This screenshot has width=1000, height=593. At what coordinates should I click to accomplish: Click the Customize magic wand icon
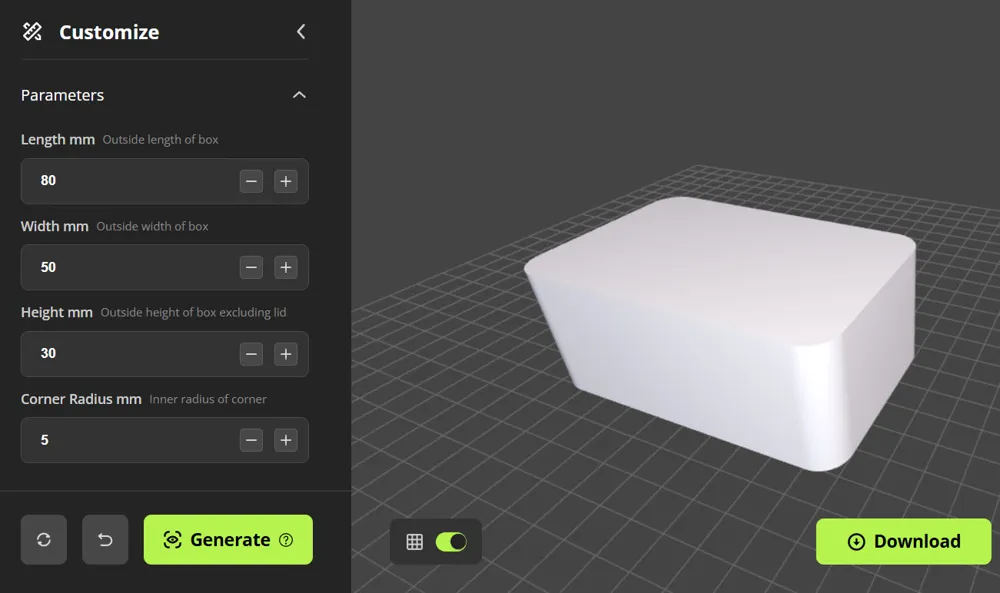click(31, 31)
